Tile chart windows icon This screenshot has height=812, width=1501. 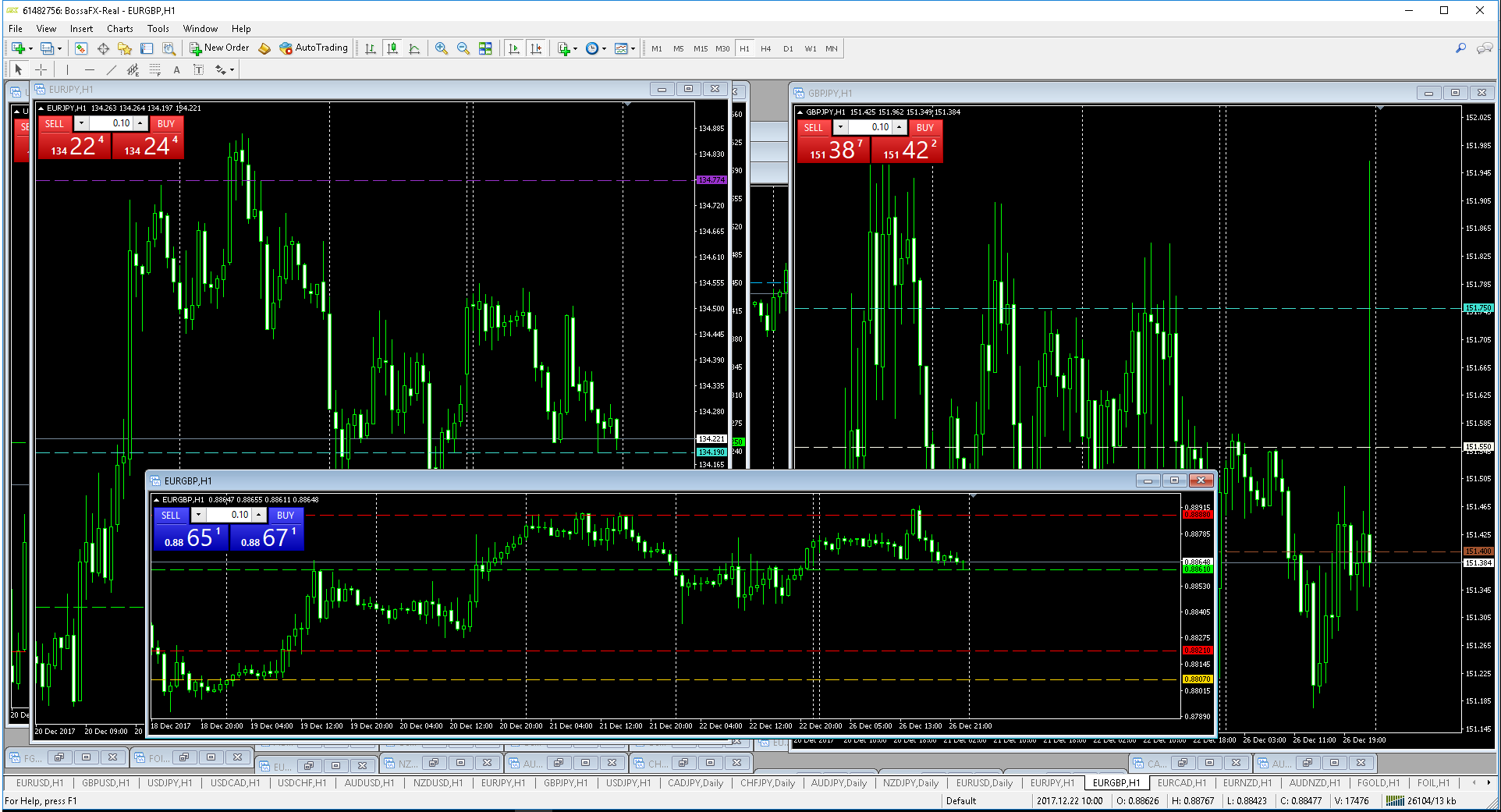(x=485, y=48)
